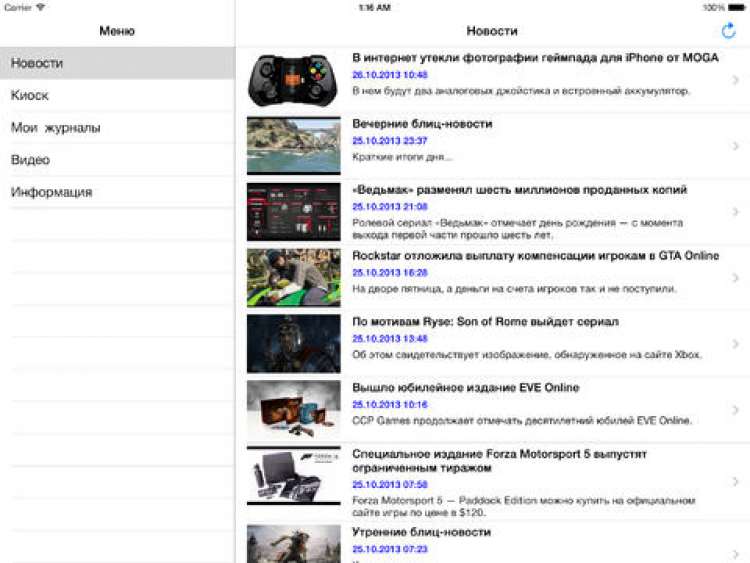Open Киоск menu item
750x563 pixels.
click(117, 95)
